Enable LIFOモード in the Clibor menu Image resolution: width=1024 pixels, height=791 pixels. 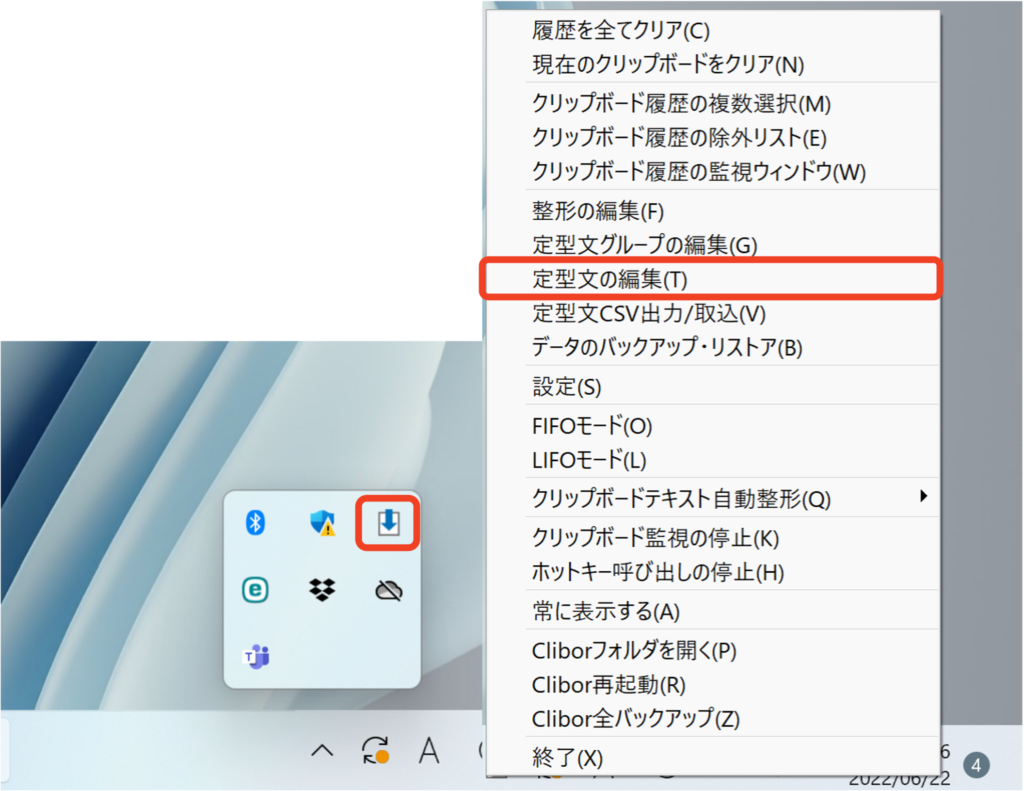(589, 460)
